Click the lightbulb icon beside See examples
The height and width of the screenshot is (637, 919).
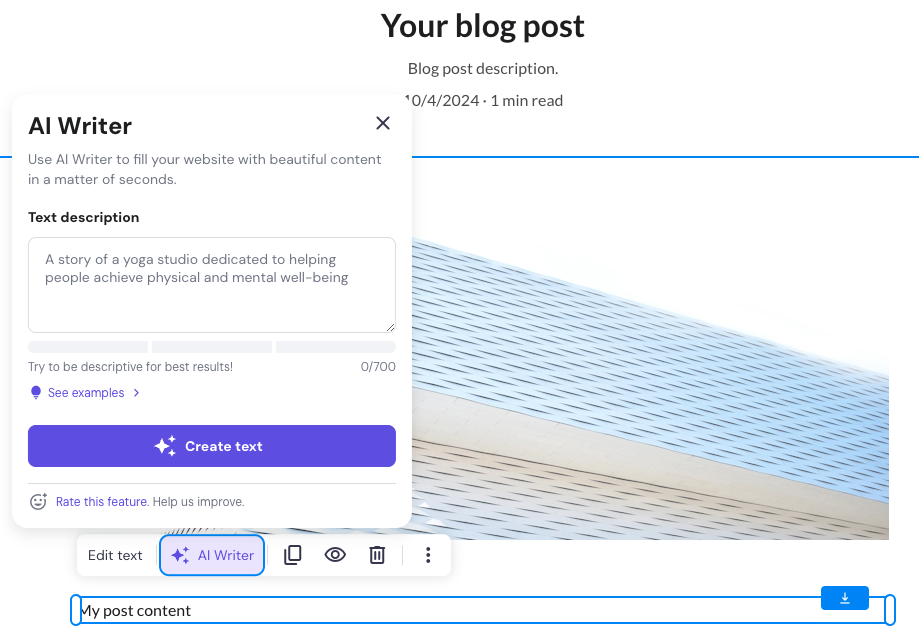tap(36, 392)
